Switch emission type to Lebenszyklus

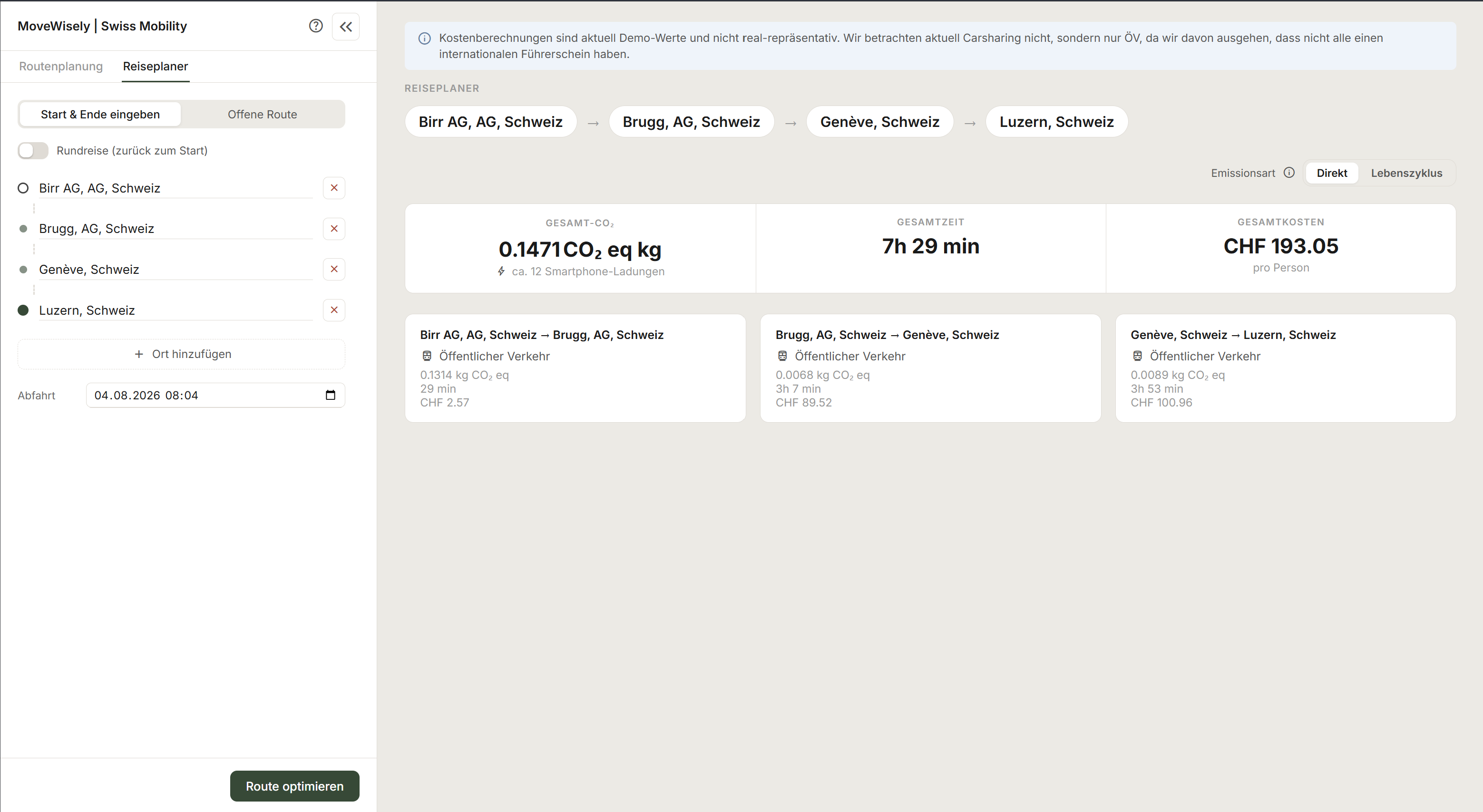[1406, 173]
